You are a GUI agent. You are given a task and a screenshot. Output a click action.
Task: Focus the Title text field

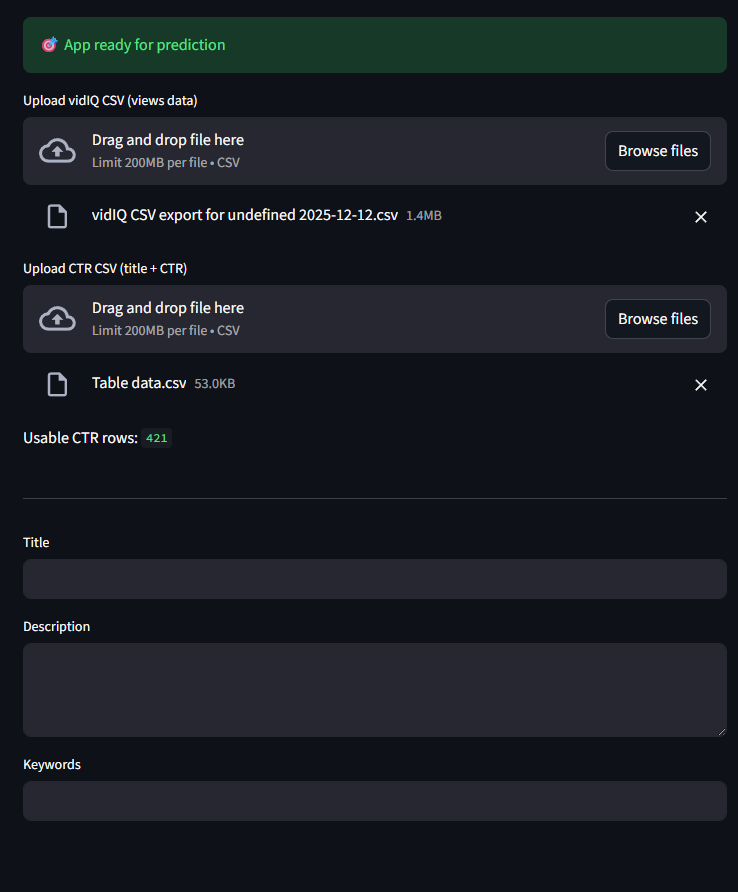[374, 579]
